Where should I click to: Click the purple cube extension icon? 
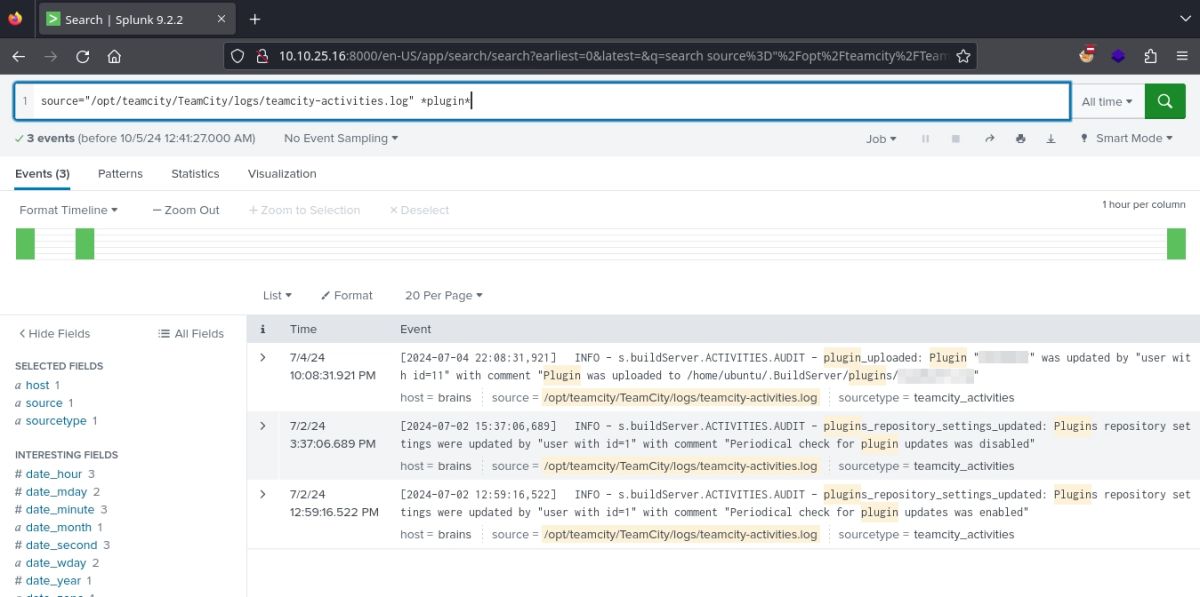click(x=1119, y=57)
